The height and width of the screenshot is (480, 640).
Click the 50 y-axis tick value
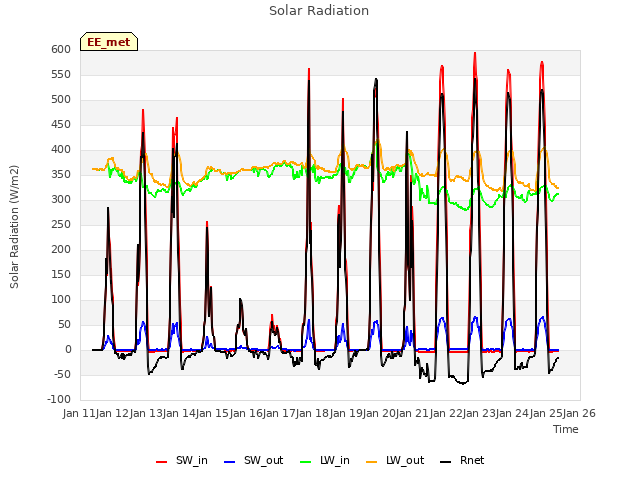pyautogui.click(x=64, y=324)
